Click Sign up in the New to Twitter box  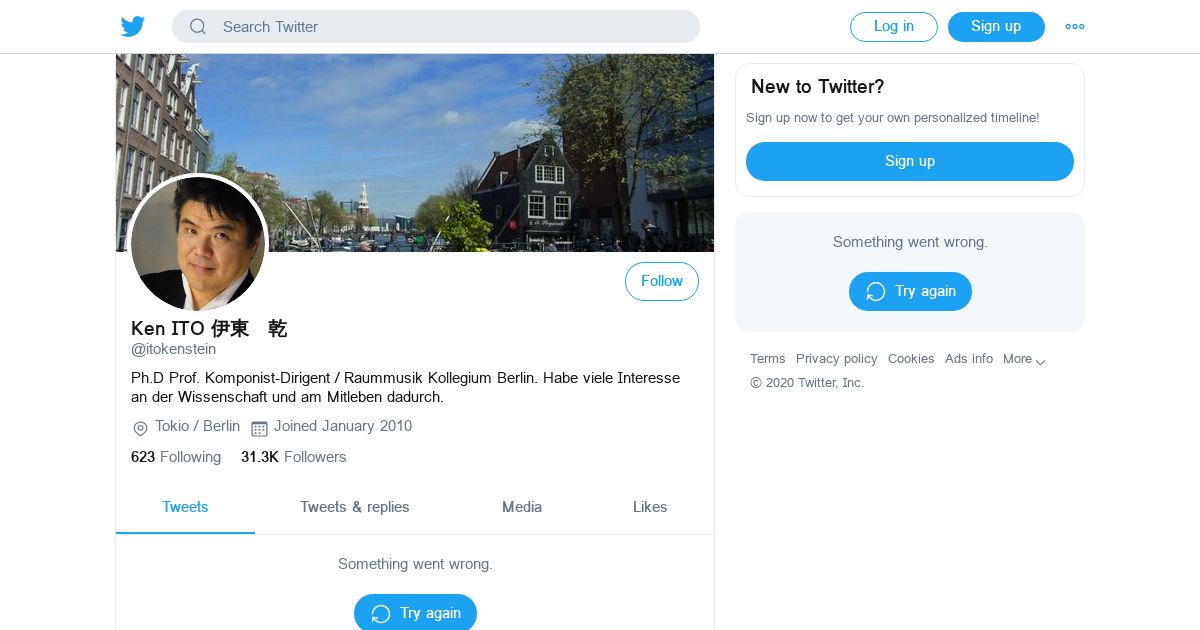pos(910,161)
